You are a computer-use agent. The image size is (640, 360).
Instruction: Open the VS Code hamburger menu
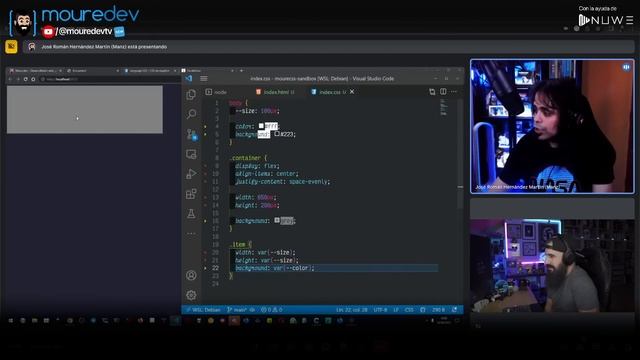coord(204,78)
